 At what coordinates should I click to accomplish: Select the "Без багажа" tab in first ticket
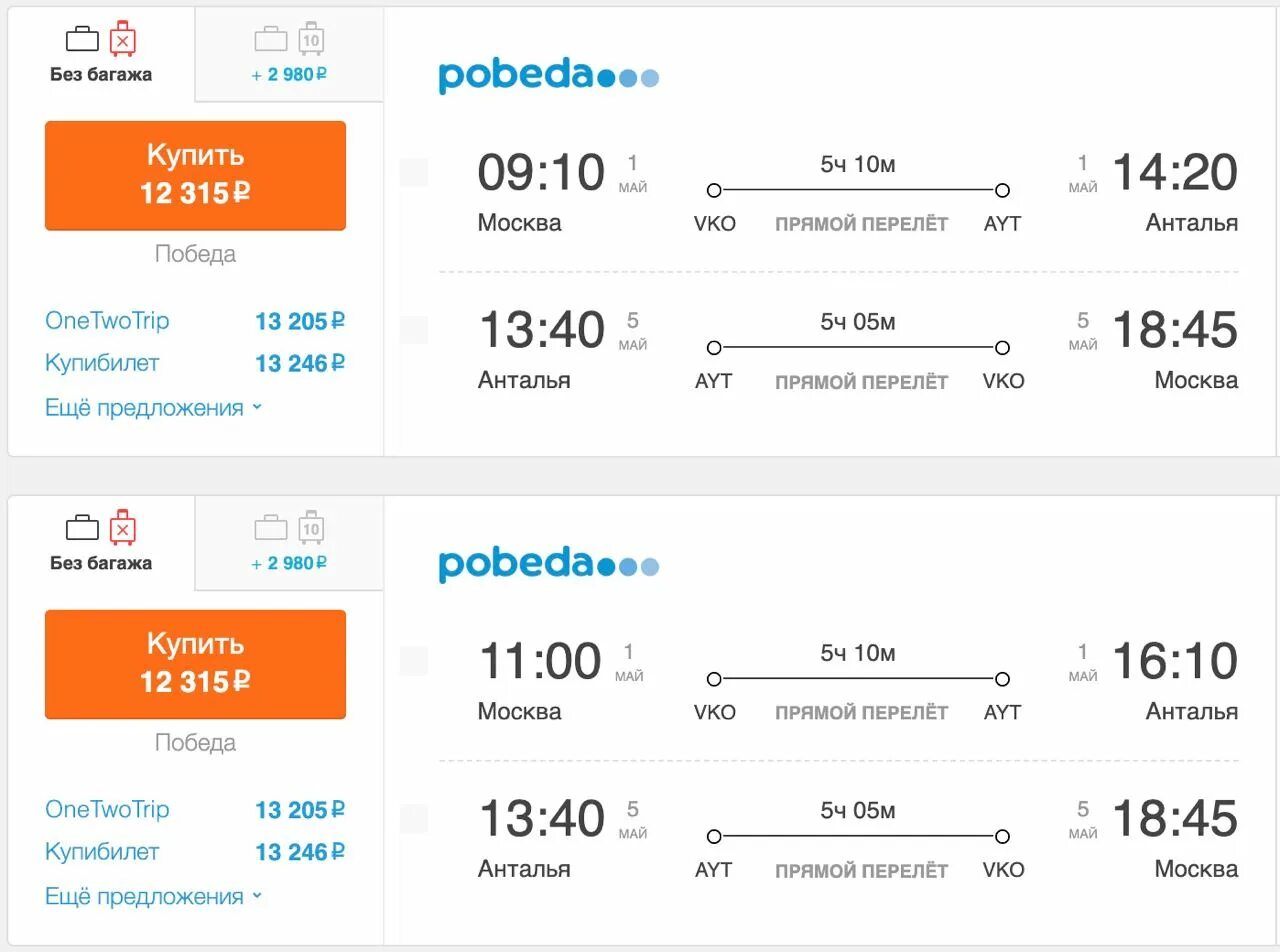(x=101, y=54)
